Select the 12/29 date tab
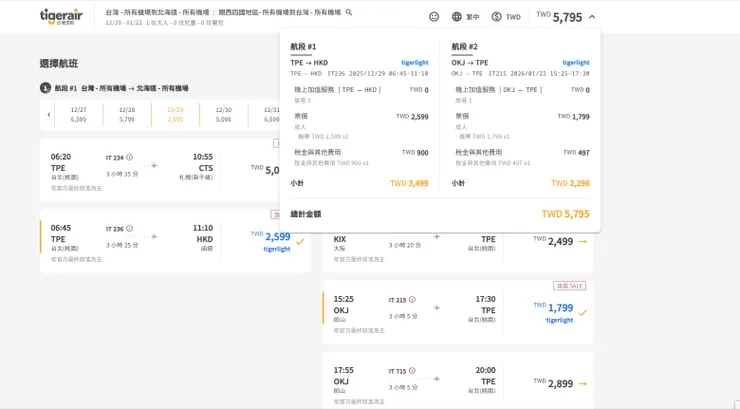This screenshot has height=409, width=740. 175,114
